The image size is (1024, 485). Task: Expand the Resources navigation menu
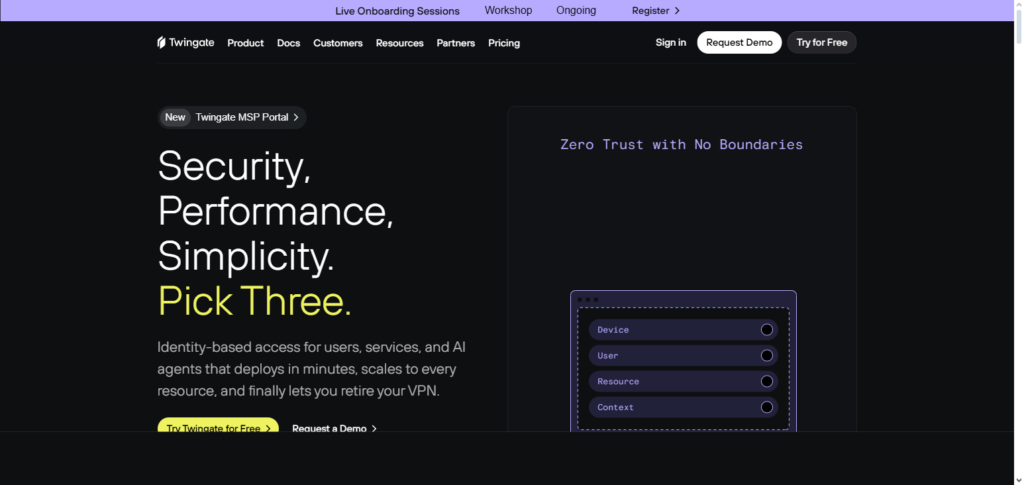point(399,43)
